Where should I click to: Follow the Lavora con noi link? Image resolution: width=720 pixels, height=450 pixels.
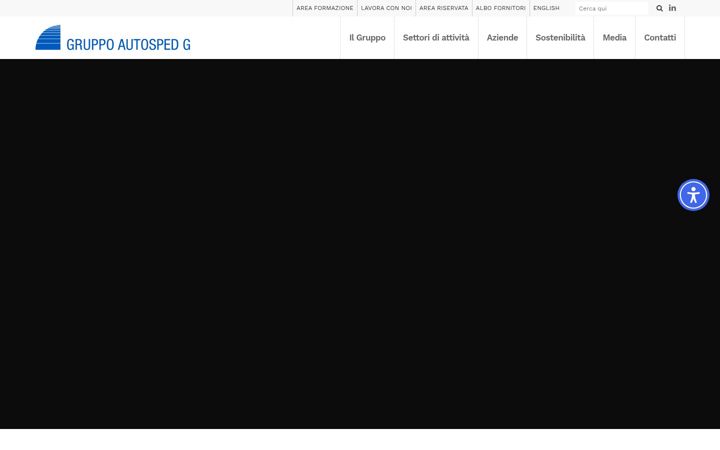(x=386, y=8)
